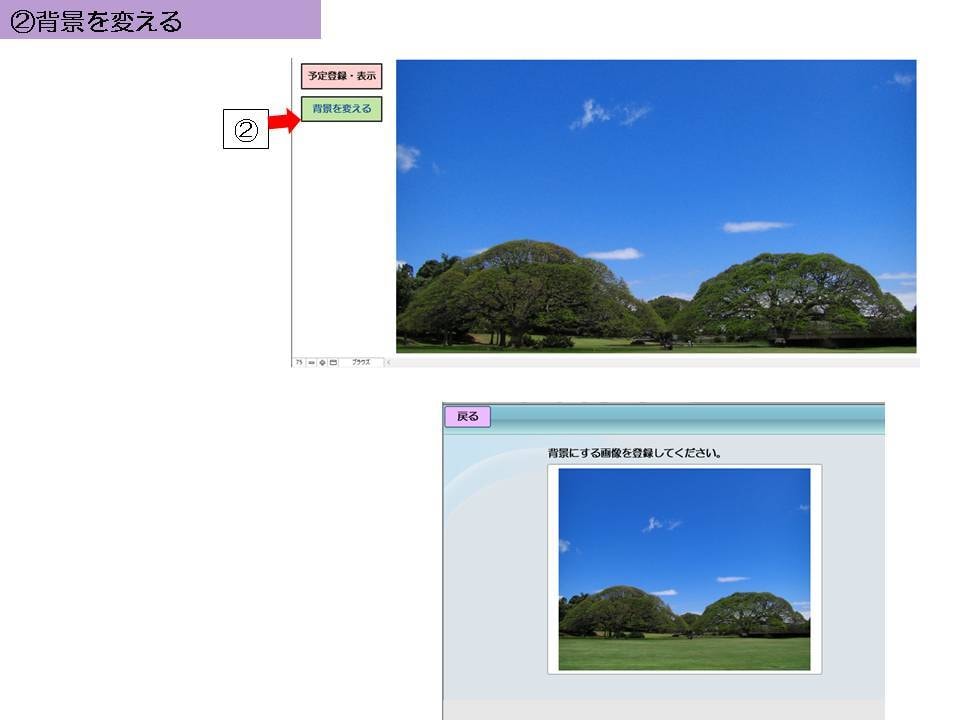Viewport: 960px width, 720px height.
Task: Select the preview image in the background registration box
Action: pyautogui.click(x=684, y=569)
